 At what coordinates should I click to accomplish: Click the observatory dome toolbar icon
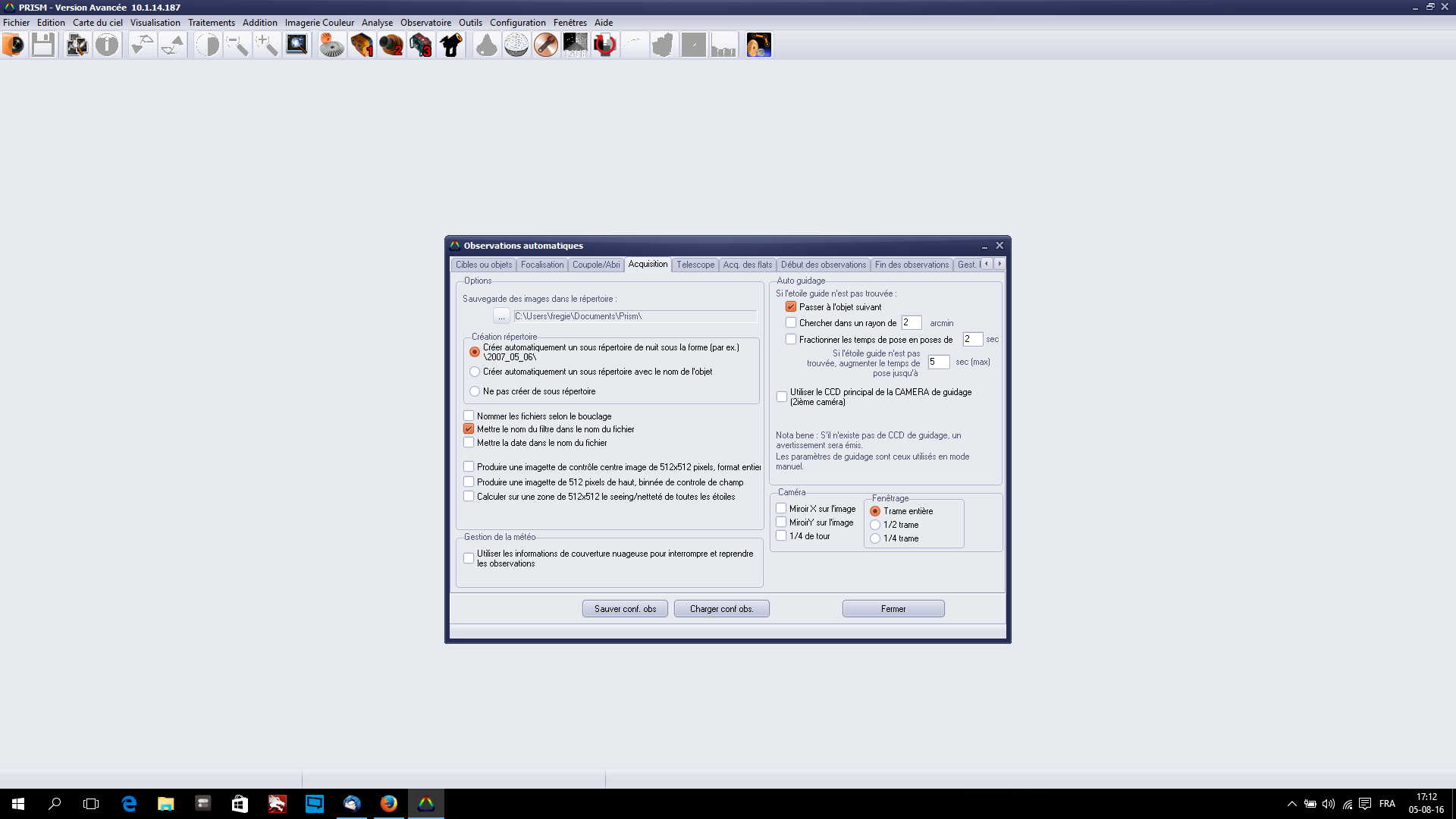pos(516,45)
